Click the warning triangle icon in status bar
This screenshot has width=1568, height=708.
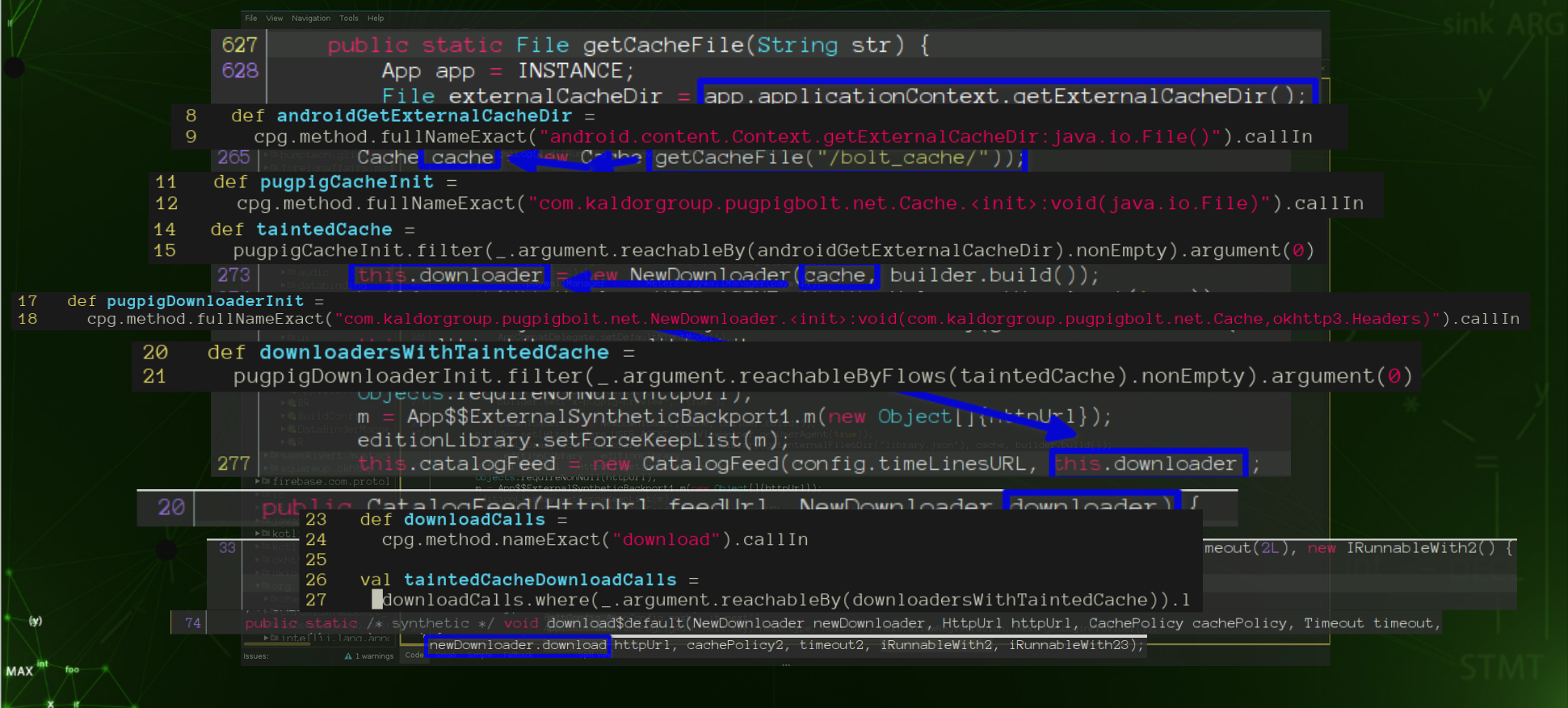(x=348, y=656)
